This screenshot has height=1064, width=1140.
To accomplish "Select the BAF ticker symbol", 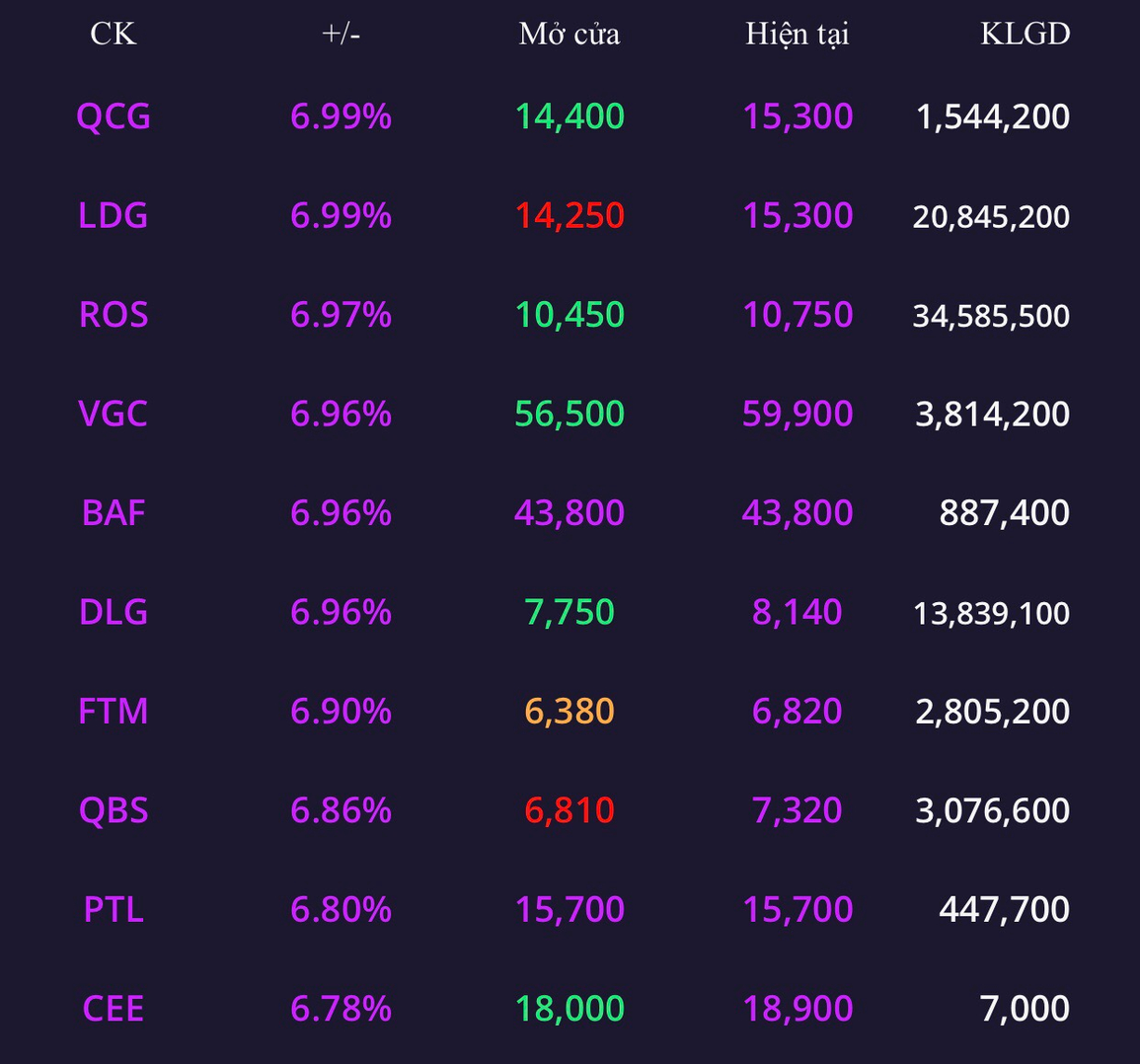I will pos(114,512).
